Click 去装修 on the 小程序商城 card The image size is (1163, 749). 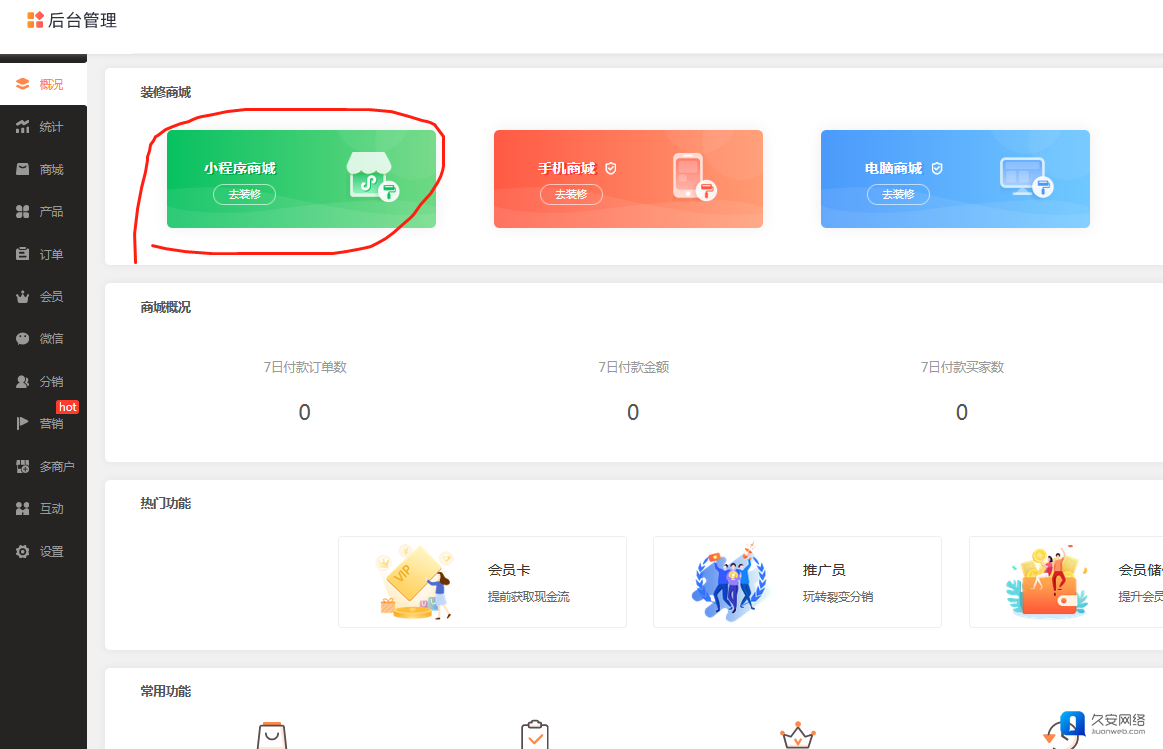[x=244, y=194]
